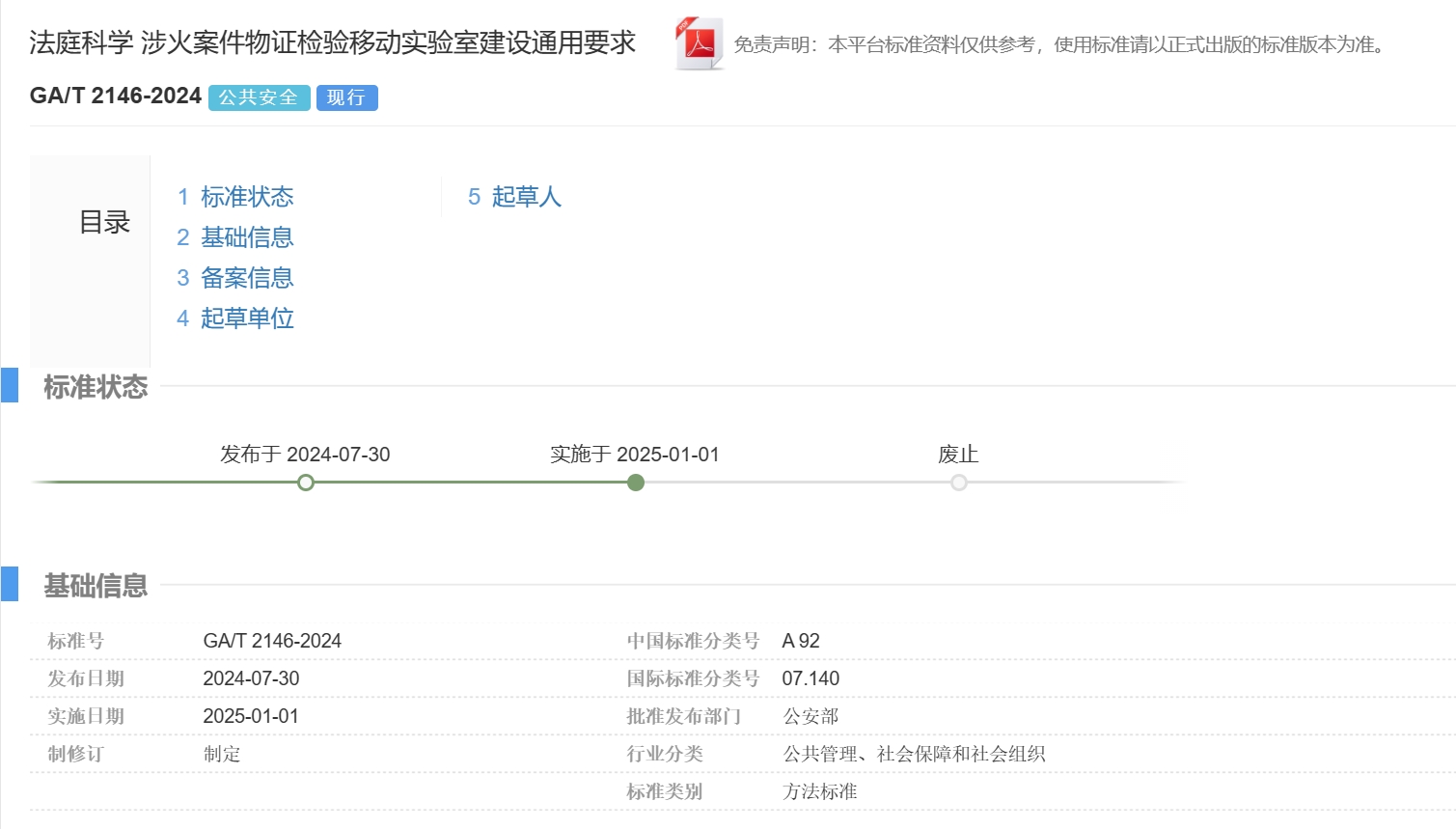This screenshot has height=829, width=1456.
Task: Jump to 4 起草单位 in contents
Action: 235,318
